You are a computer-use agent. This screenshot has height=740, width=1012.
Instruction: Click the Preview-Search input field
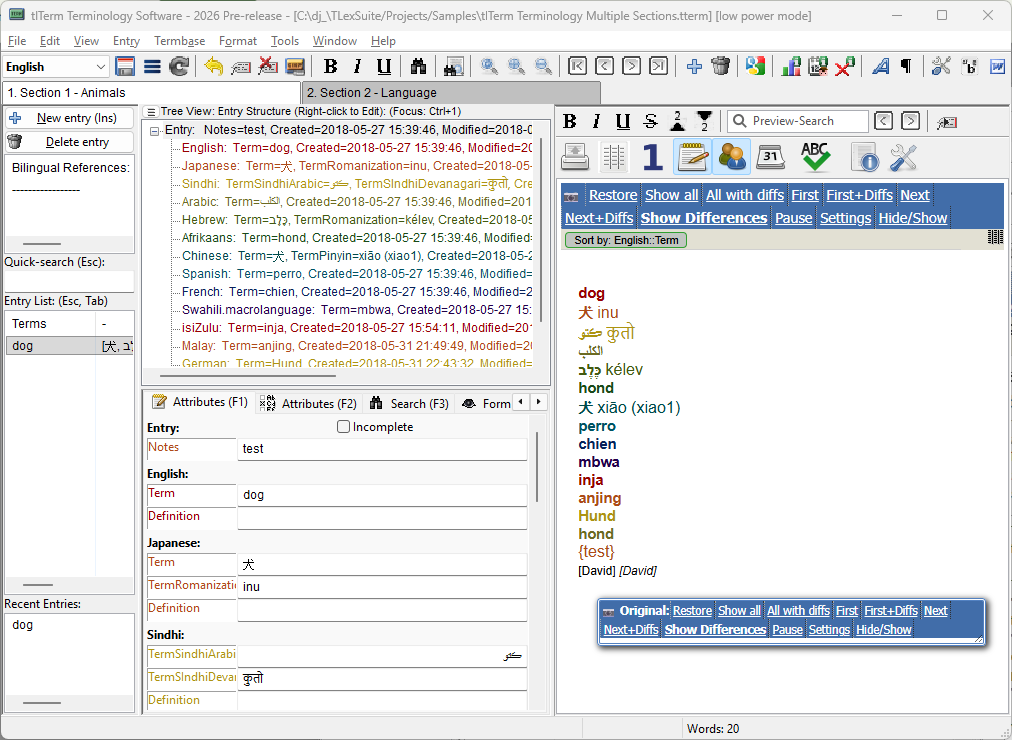pyautogui.click(x=798, y=121)
